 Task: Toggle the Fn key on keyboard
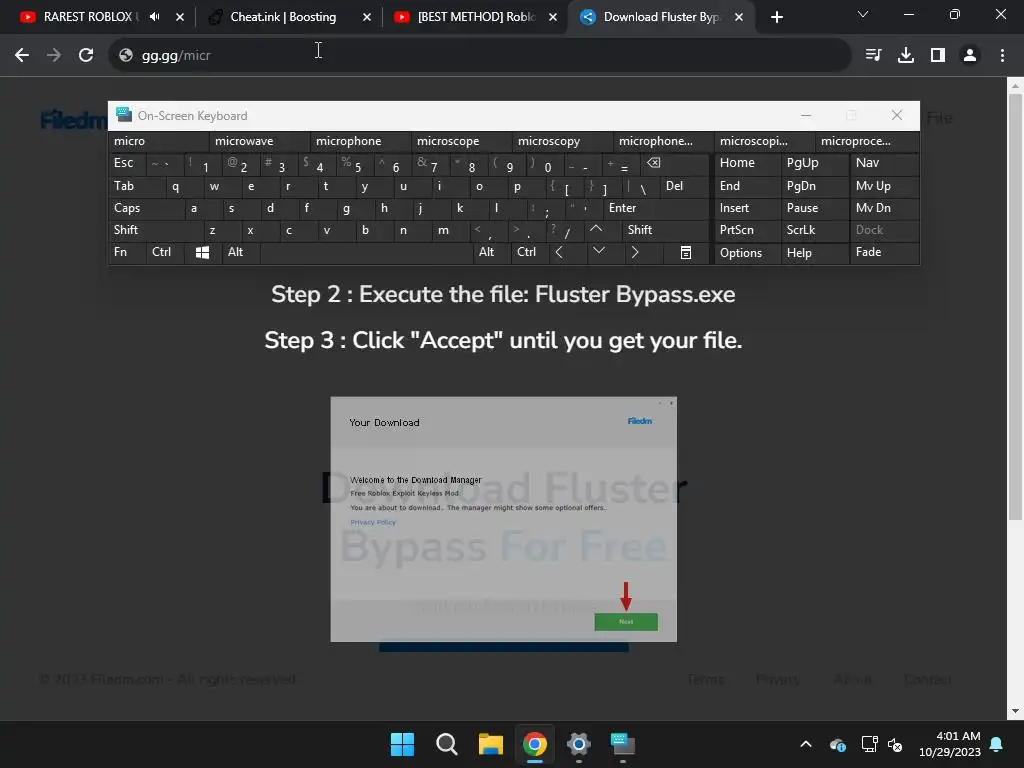click(x=127, y=253)
